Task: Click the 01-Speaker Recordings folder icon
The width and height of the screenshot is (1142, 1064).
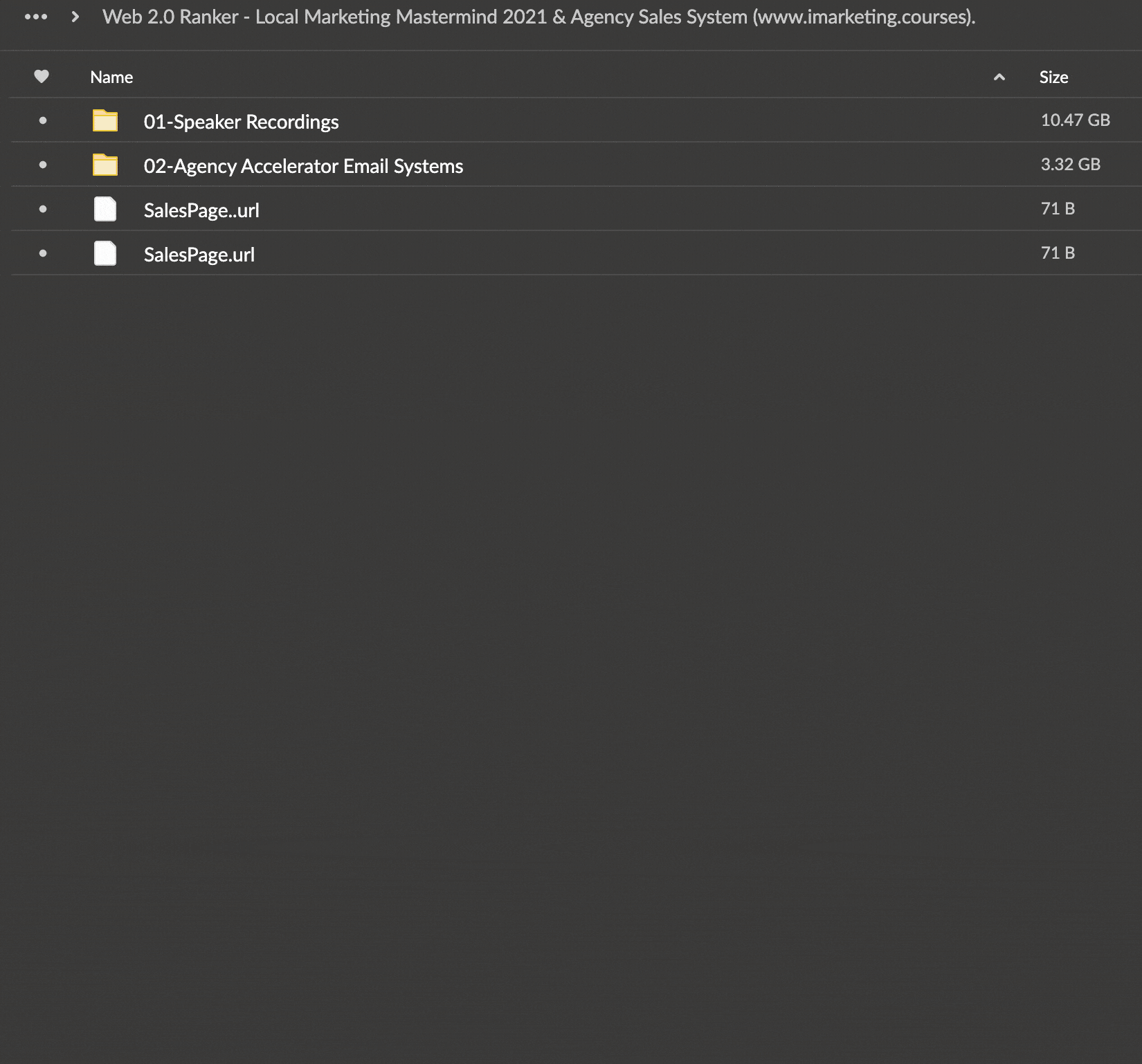Action: (105, 121)
